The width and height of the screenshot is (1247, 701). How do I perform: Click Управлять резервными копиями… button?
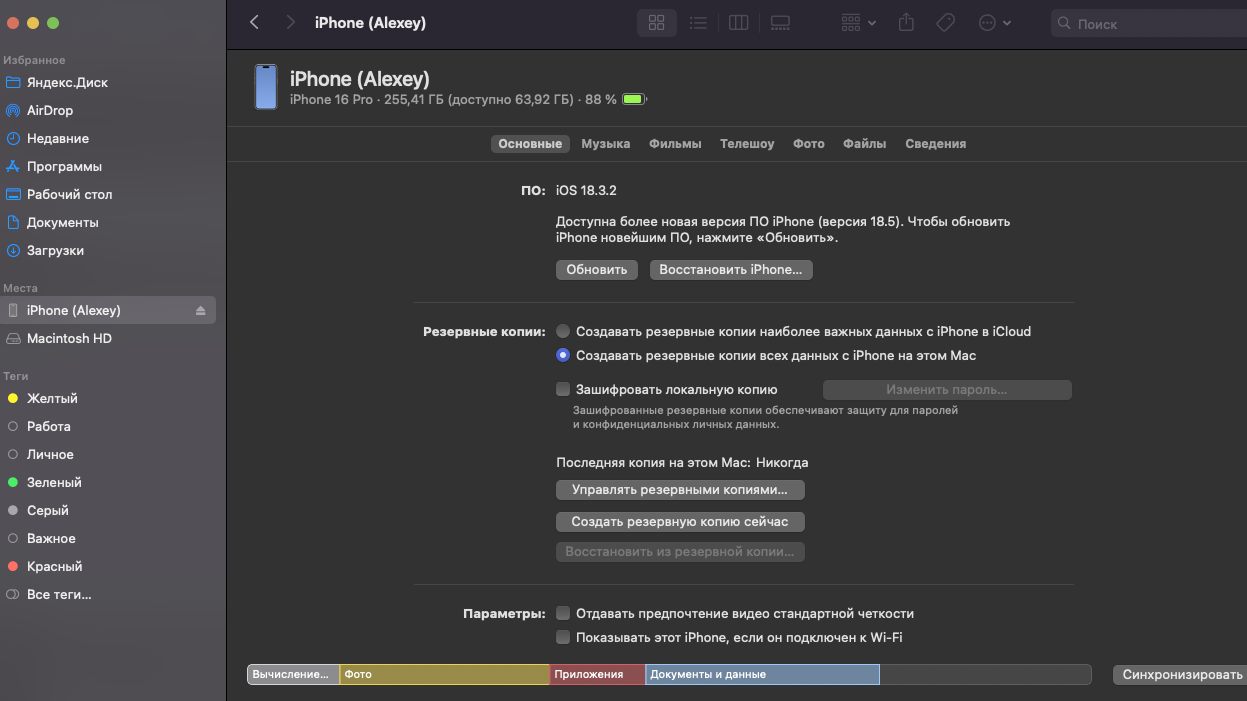tap(680, 490)
